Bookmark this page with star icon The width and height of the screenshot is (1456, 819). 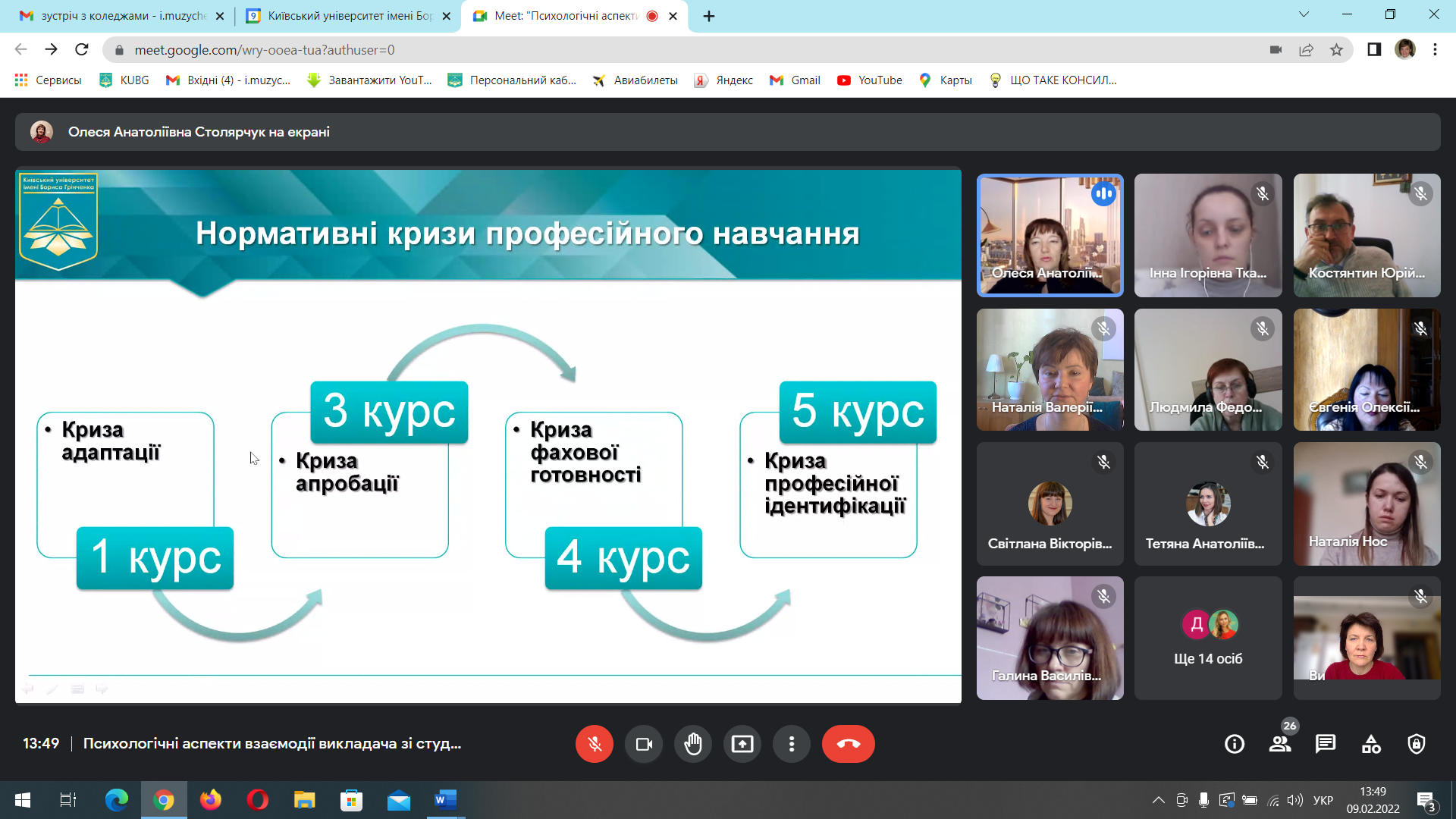coord(1336,50)
